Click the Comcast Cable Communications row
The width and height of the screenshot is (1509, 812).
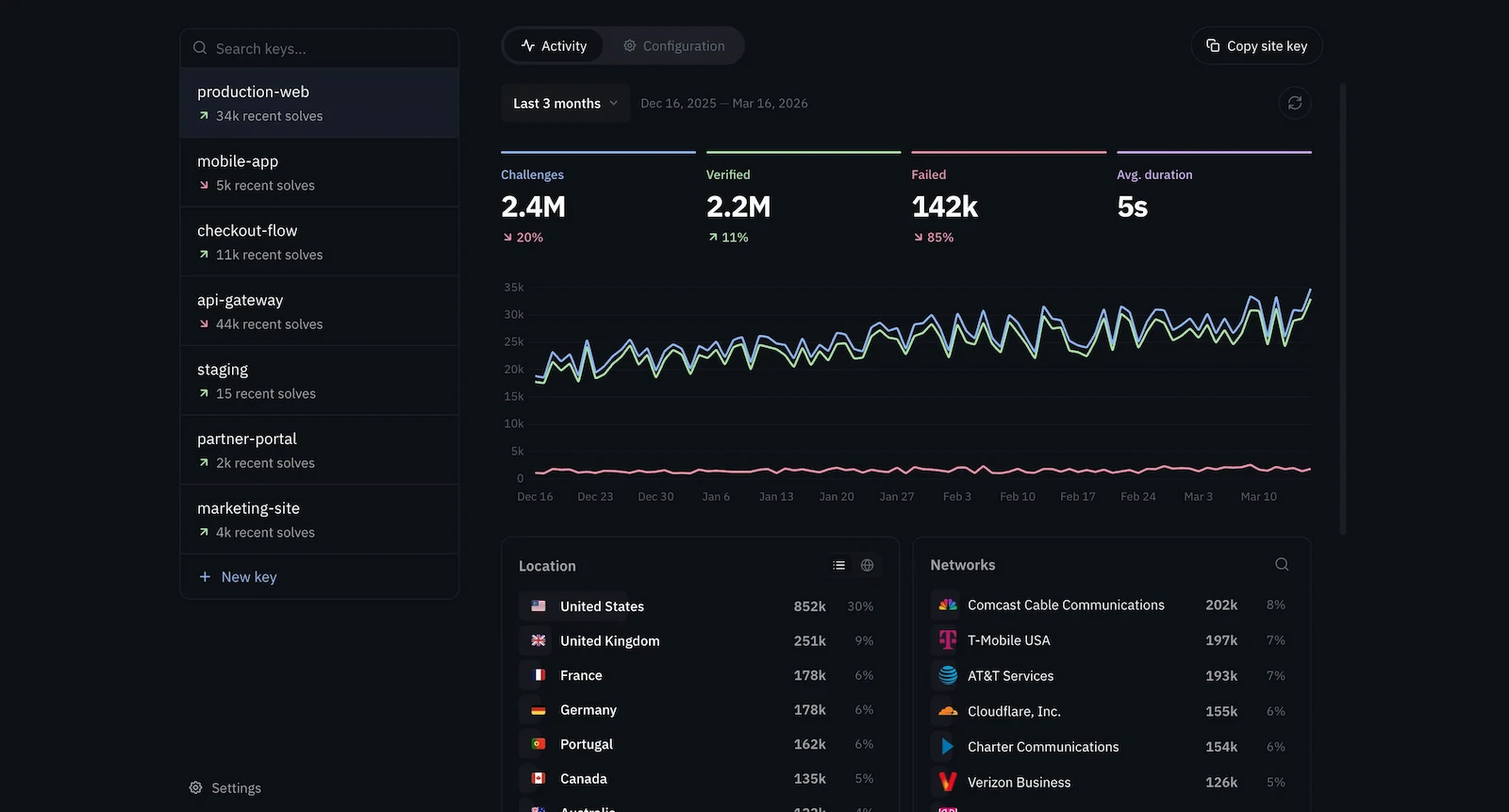click(x=1111, y=605)
